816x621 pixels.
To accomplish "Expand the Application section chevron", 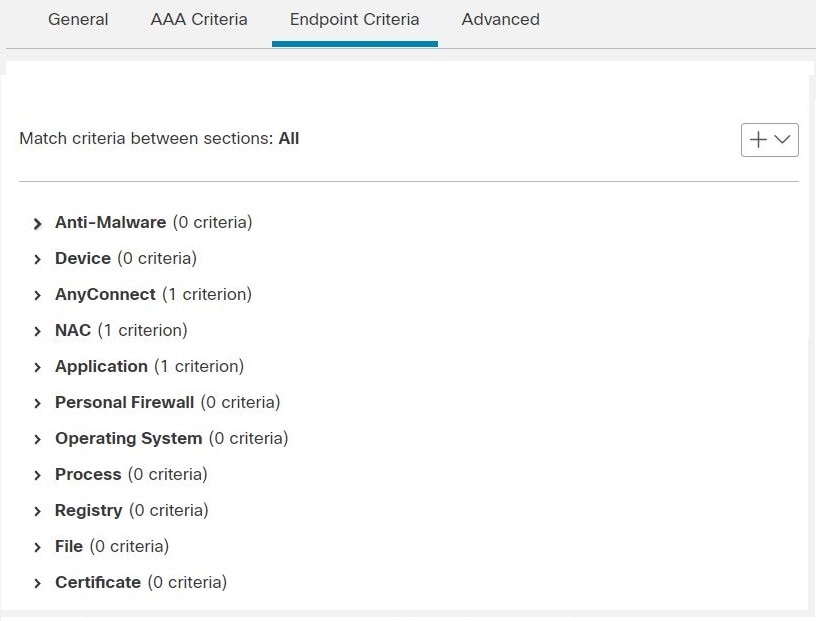I will tap(37, 367).
